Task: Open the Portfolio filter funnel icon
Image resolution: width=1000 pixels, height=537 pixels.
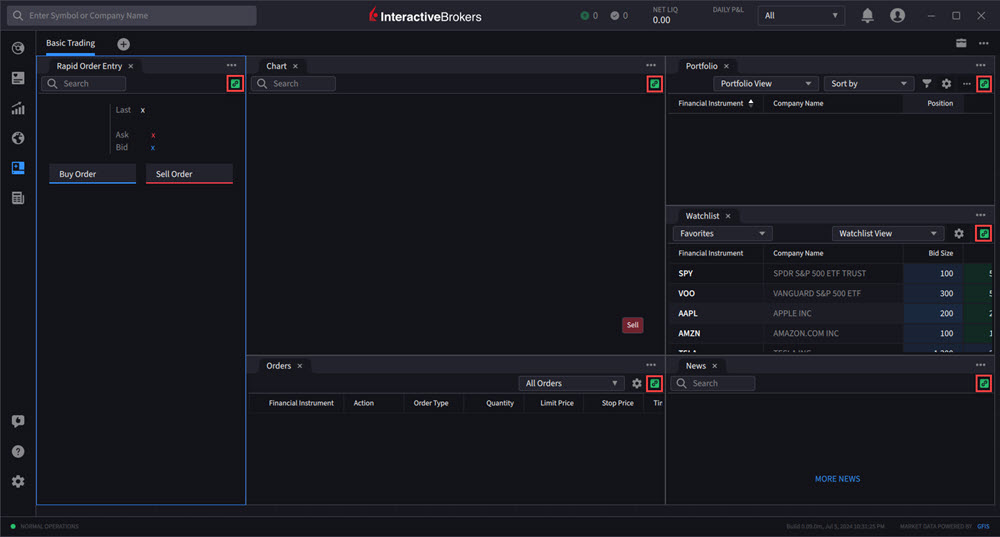Action: click(x=927, y=84)
